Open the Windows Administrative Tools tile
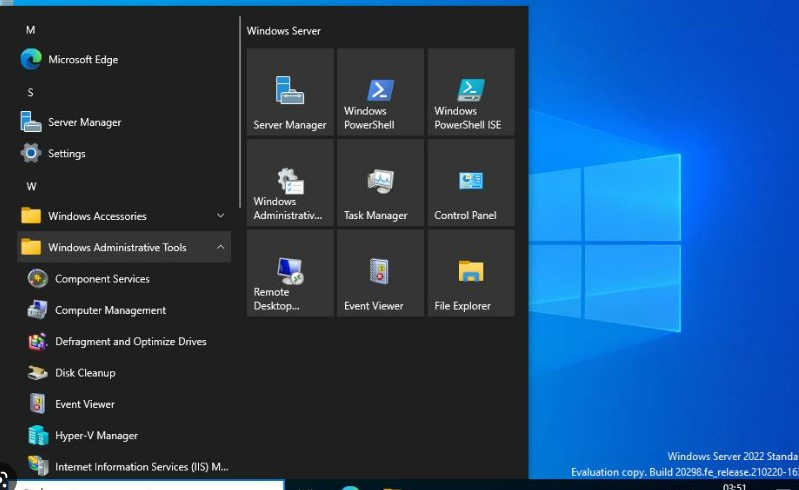 290,183
